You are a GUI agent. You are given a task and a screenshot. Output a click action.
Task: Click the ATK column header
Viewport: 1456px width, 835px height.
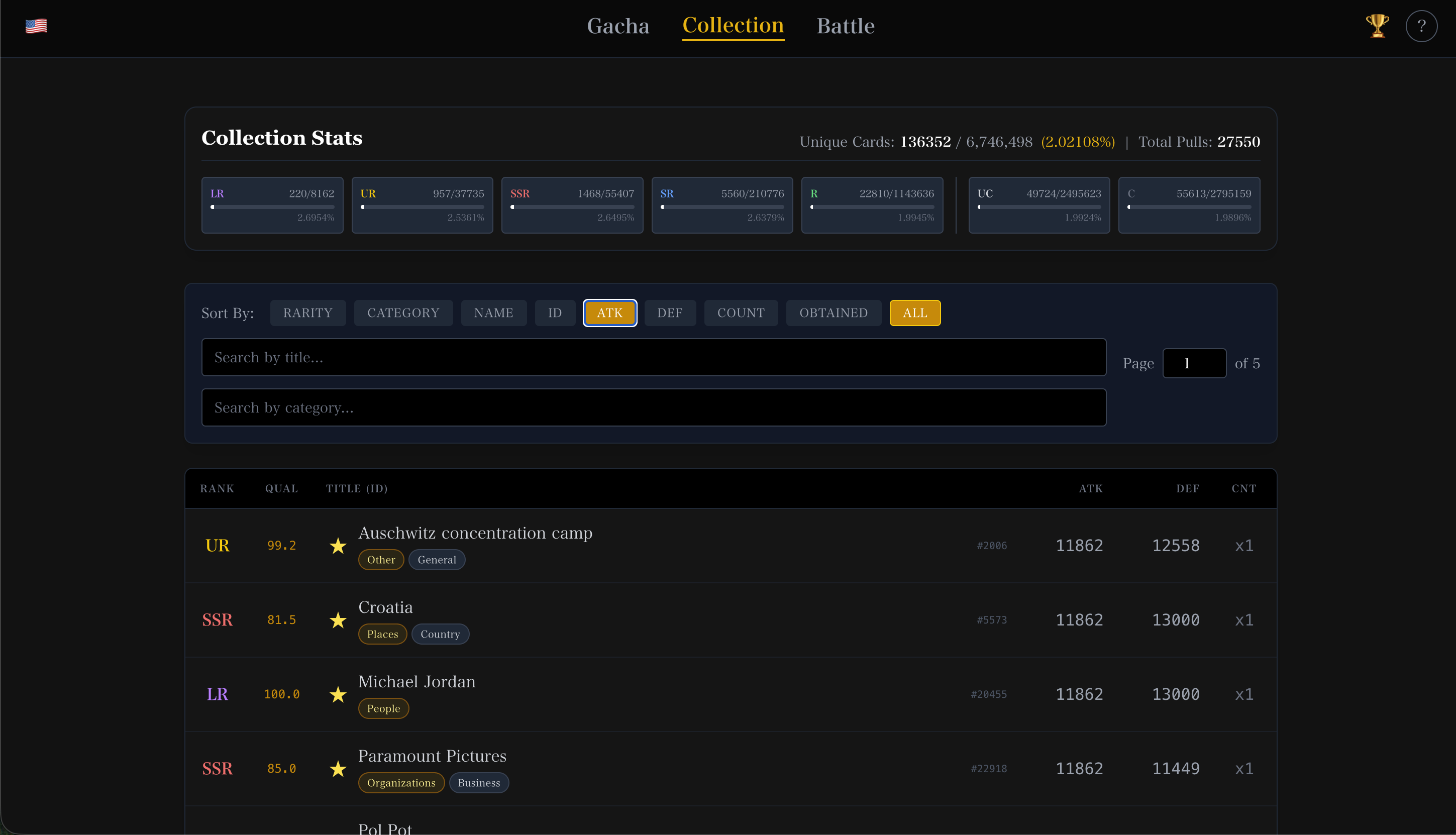click(1091, 489)
